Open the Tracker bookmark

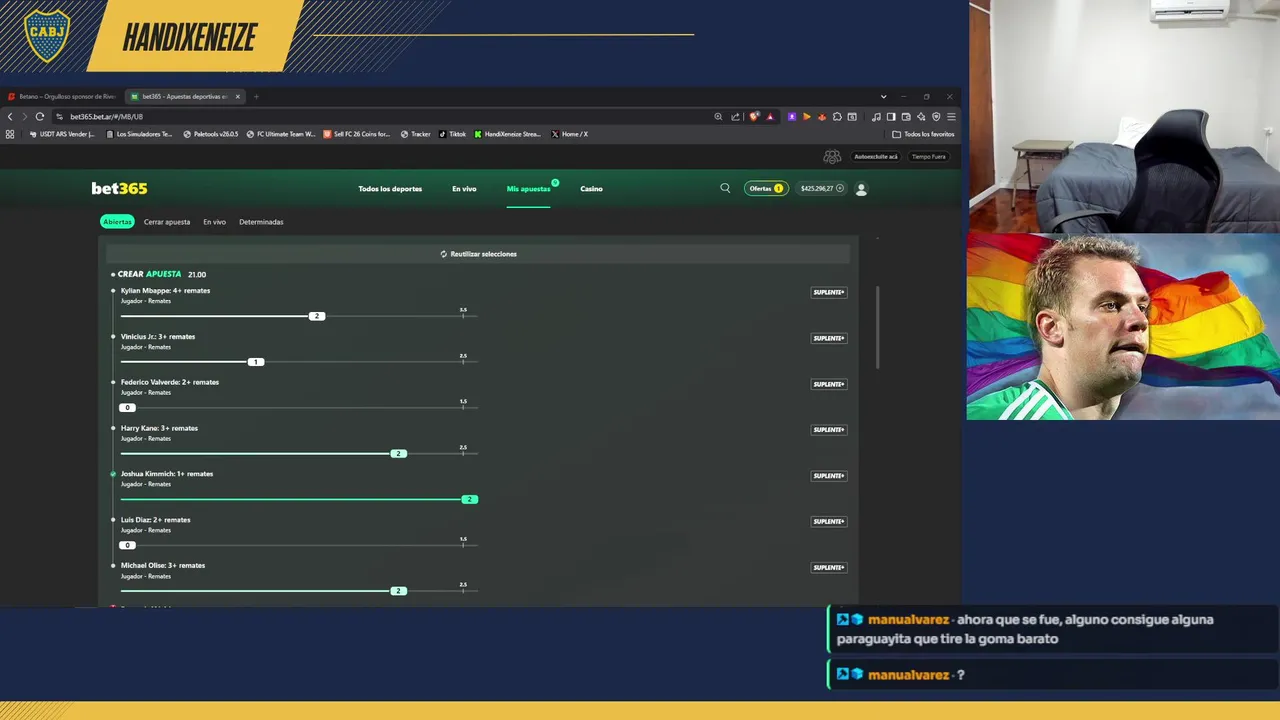point(415,134)
